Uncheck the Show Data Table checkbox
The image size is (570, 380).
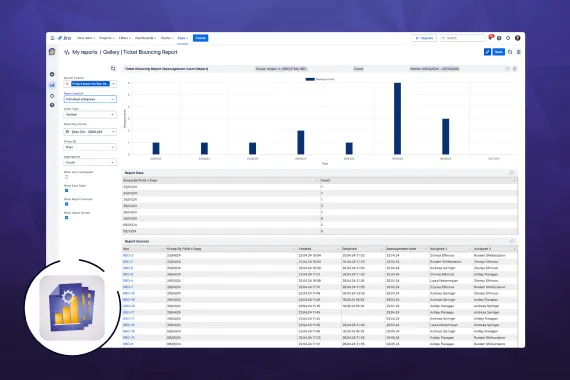[67, 191]
